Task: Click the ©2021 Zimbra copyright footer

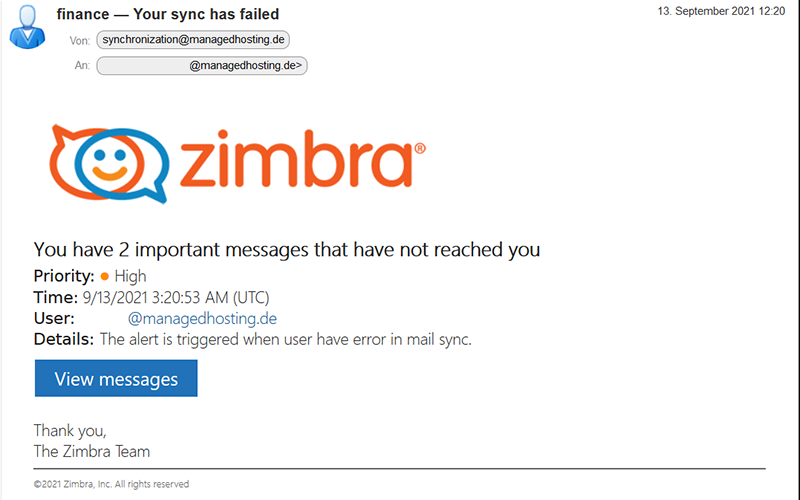Action: 111,484
